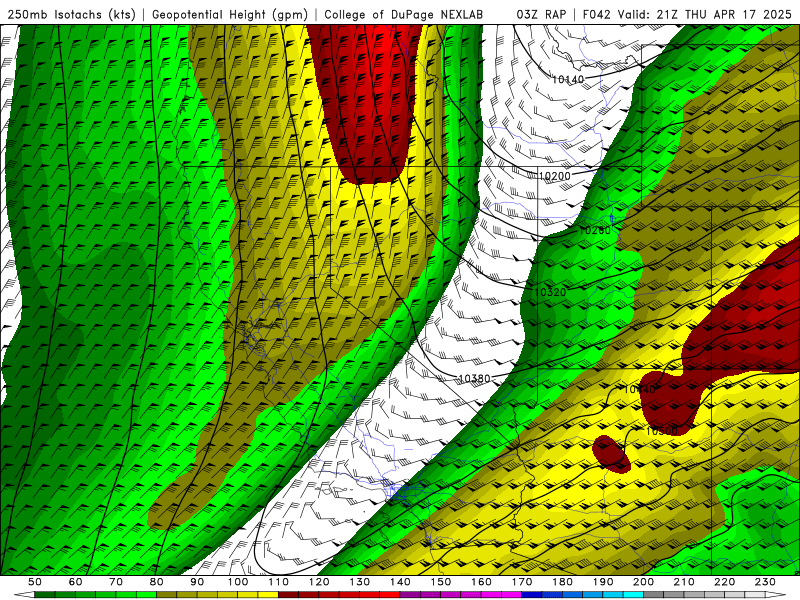This screenshot has width=800, height=600.
Task: Click the 180 value on color scale
Action: 563,582
